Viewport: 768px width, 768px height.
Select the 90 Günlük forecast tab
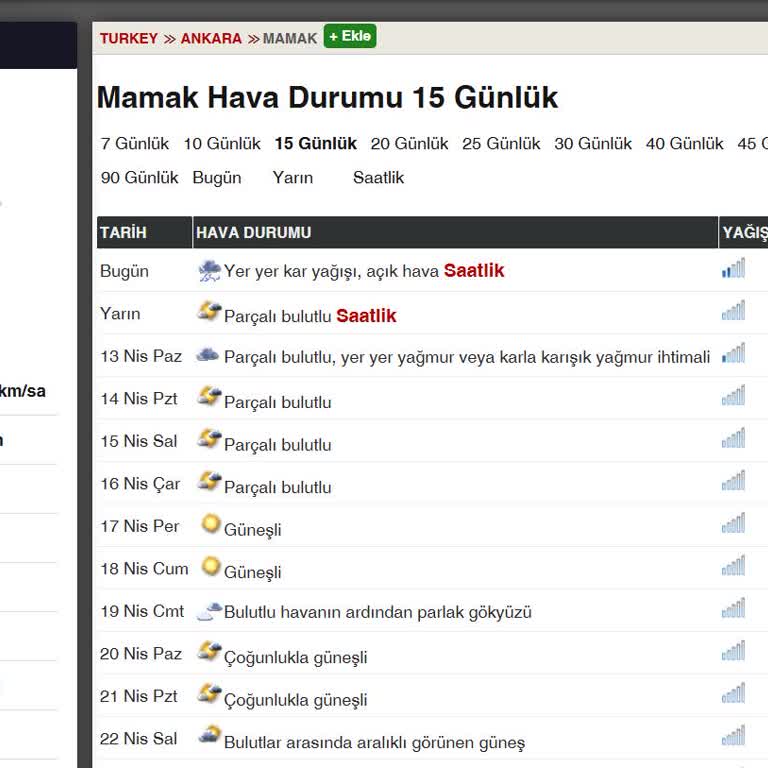point(140,178)
